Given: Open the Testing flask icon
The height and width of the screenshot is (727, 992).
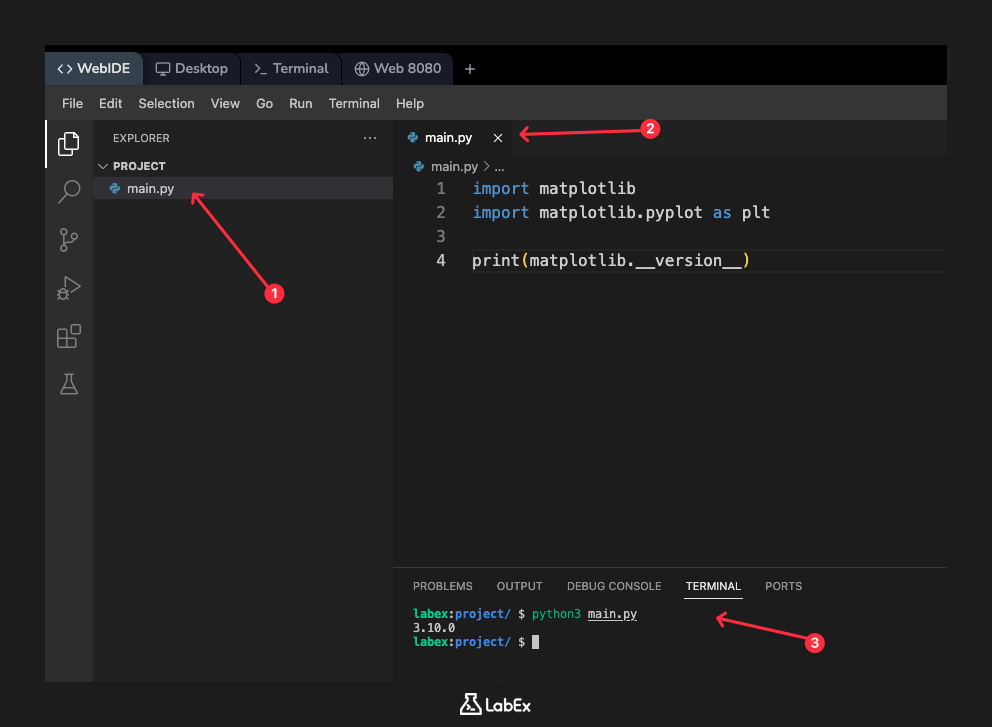Looking at the screenshot, I should (x=68, y=384).
